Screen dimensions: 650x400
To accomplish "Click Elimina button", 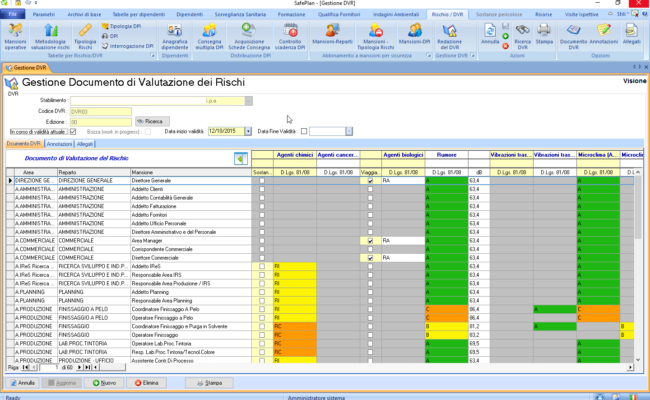I will pos(146,383).
